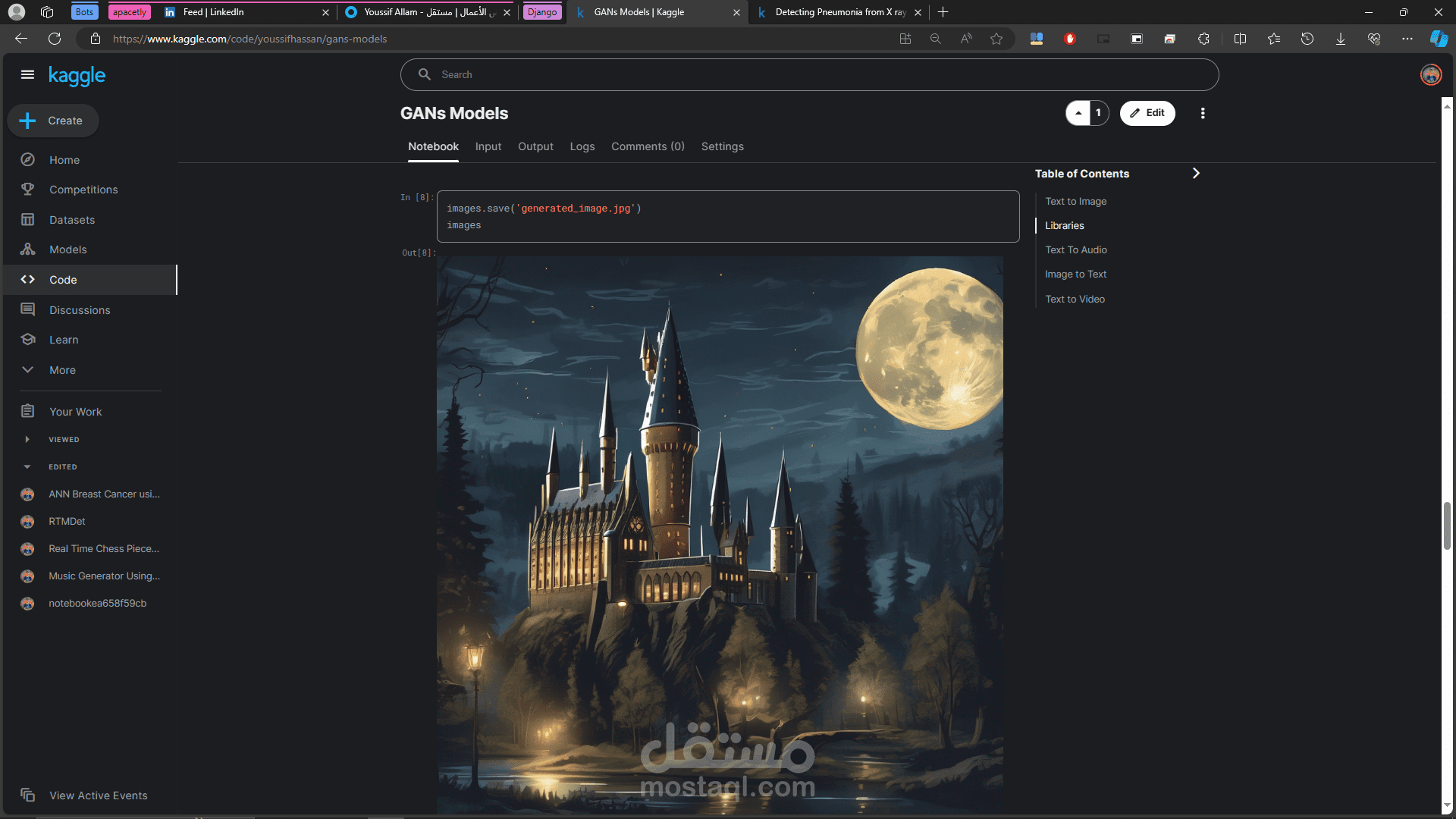Image resolution: width=1456 pixels, height=819 pixels.
Task: Open Music Generator Using notebook
Action: click(104, 576)
